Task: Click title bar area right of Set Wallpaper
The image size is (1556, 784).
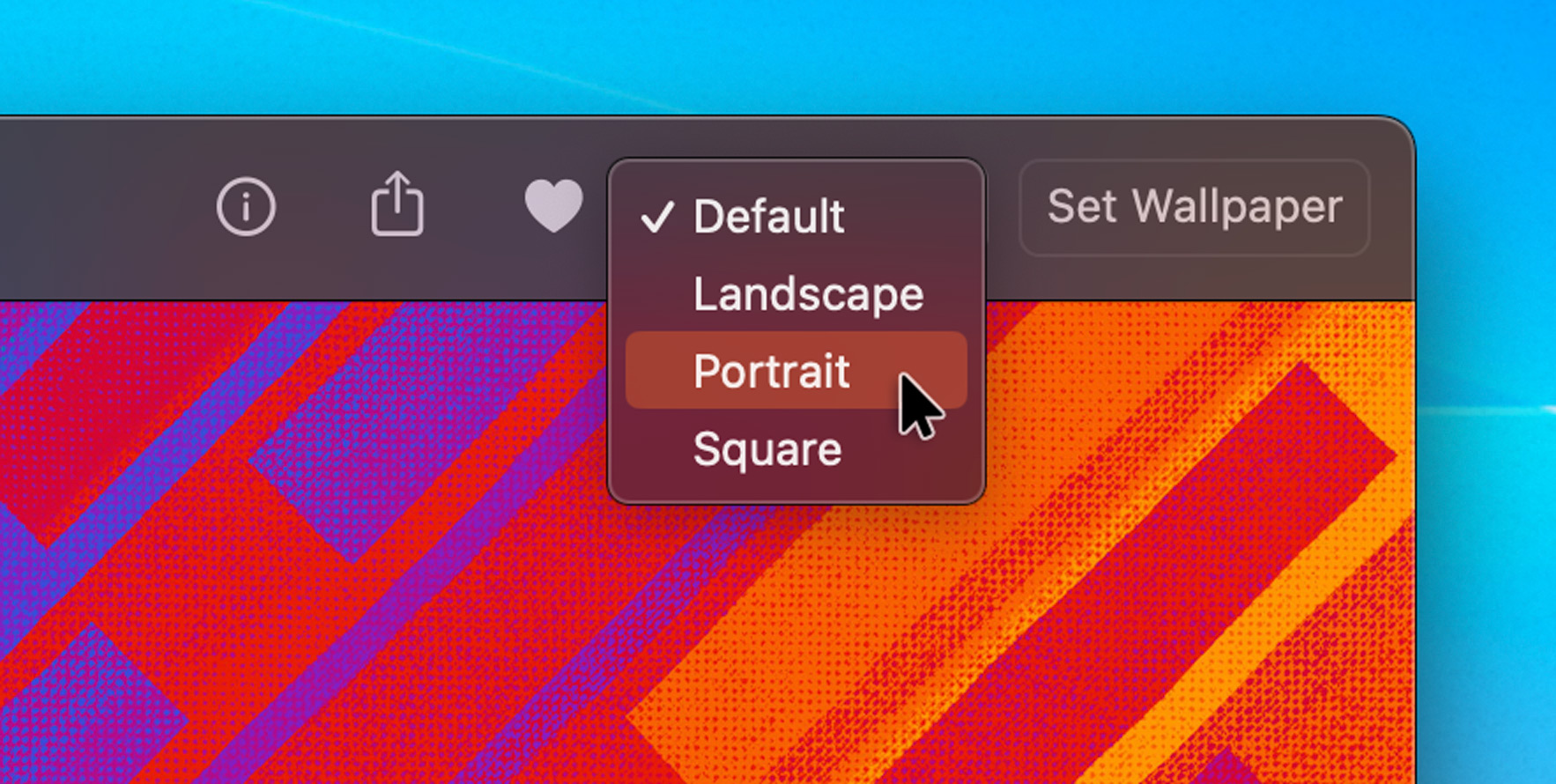Action: 1392,207
